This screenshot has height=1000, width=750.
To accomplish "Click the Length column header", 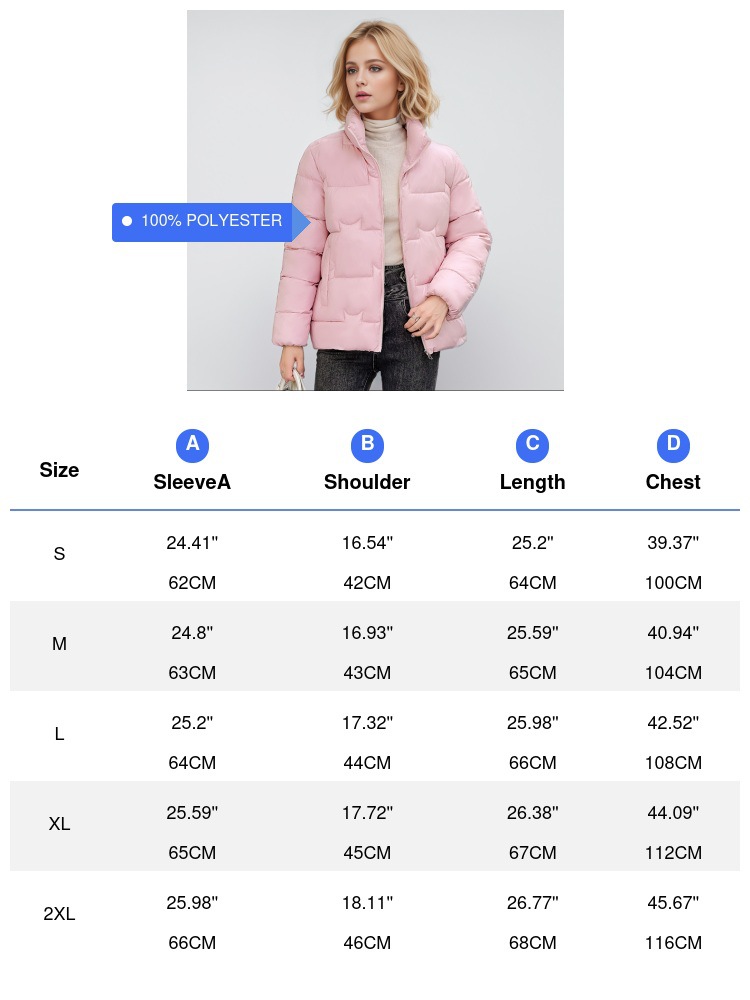I will pos(532,482).
